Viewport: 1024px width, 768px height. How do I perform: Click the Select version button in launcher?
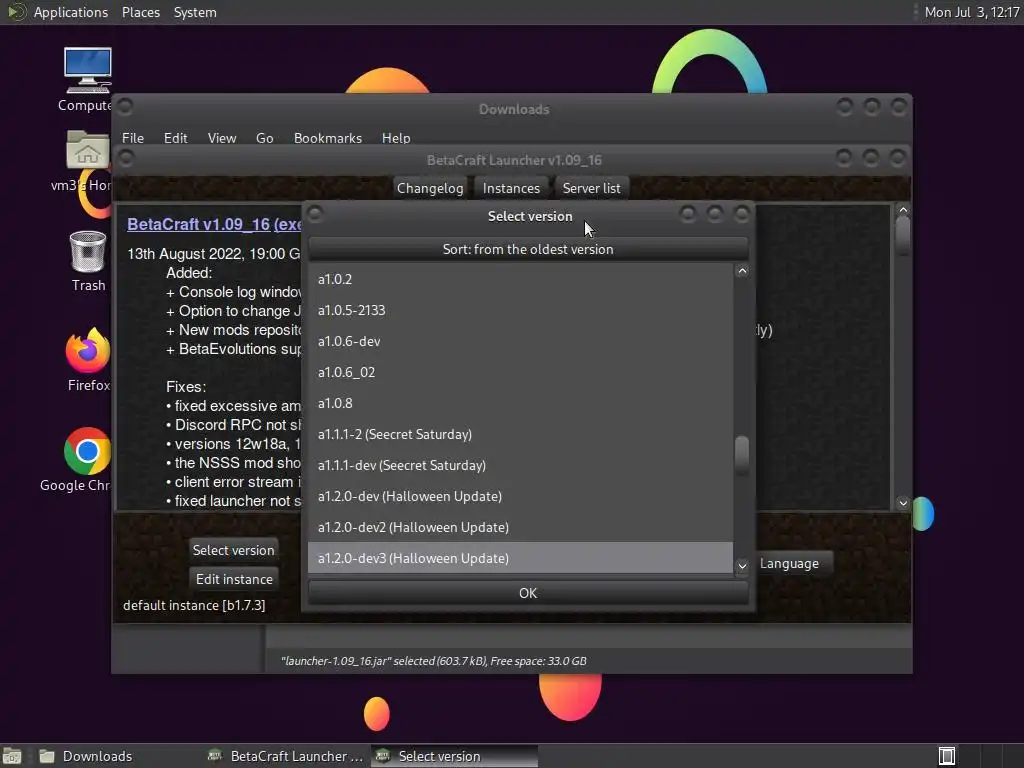(233, 550)
